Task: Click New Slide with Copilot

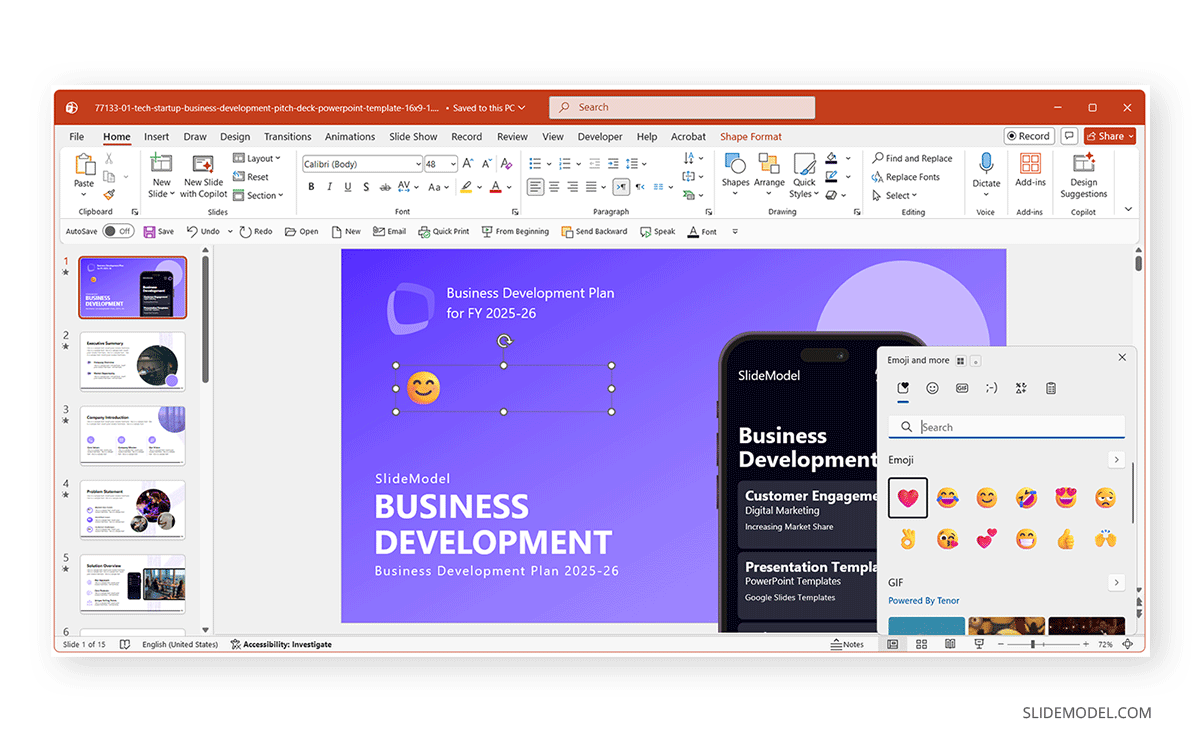Action: (203, 174)
